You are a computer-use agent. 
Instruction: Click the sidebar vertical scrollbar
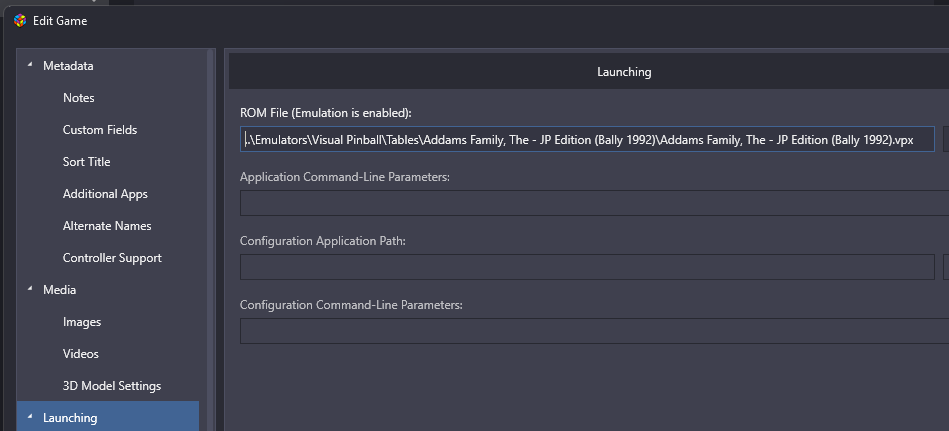[211, 240]
